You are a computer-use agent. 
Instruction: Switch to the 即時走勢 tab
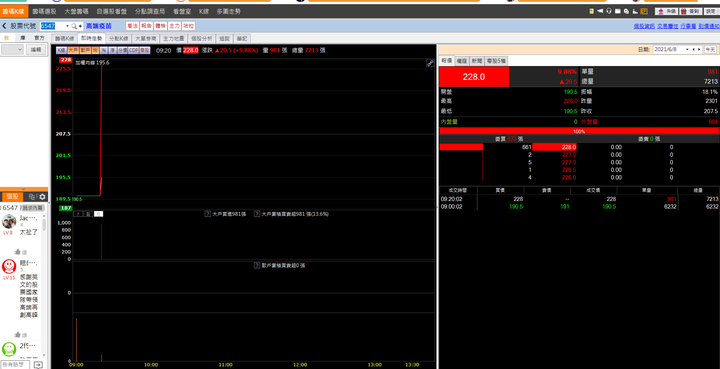[x=91, y=39]
